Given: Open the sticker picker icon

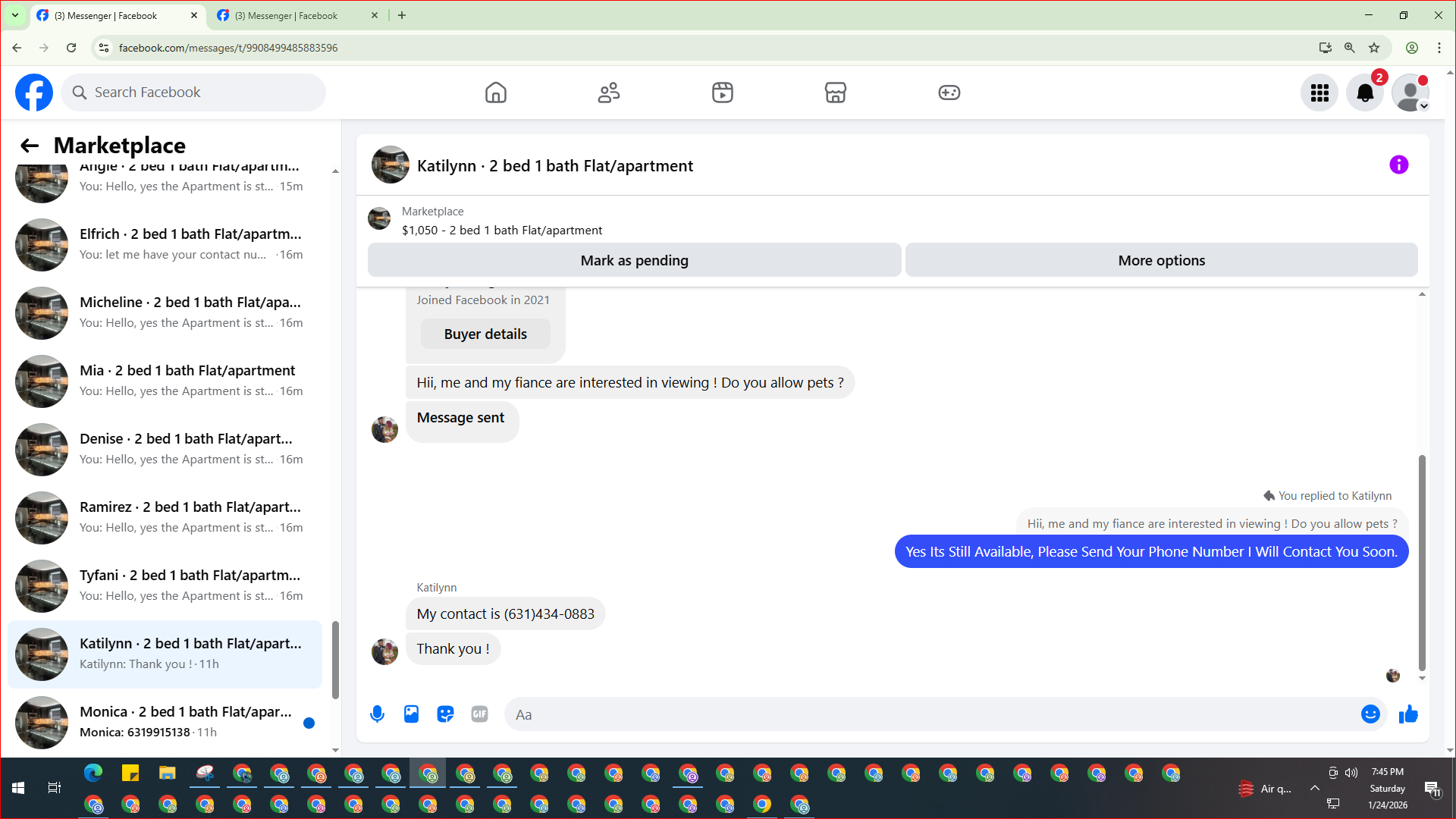Looking at the screenshot, I should coord(445,714).
